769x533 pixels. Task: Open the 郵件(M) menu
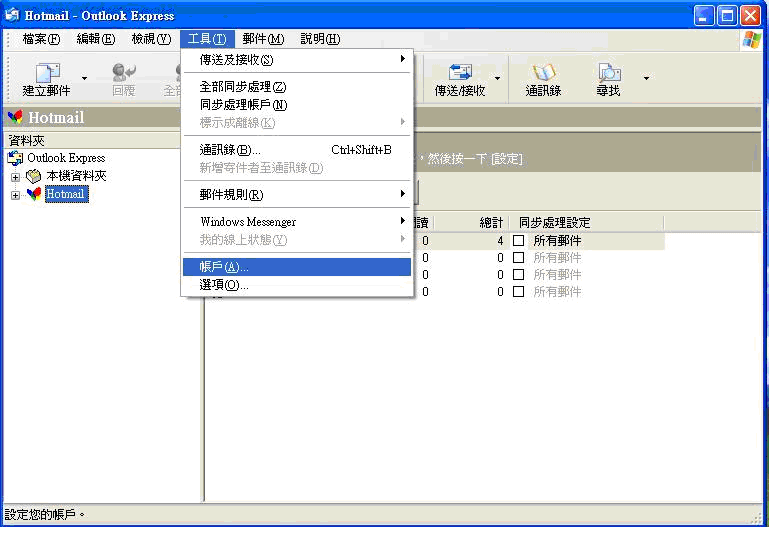click(x=263, y=39)
